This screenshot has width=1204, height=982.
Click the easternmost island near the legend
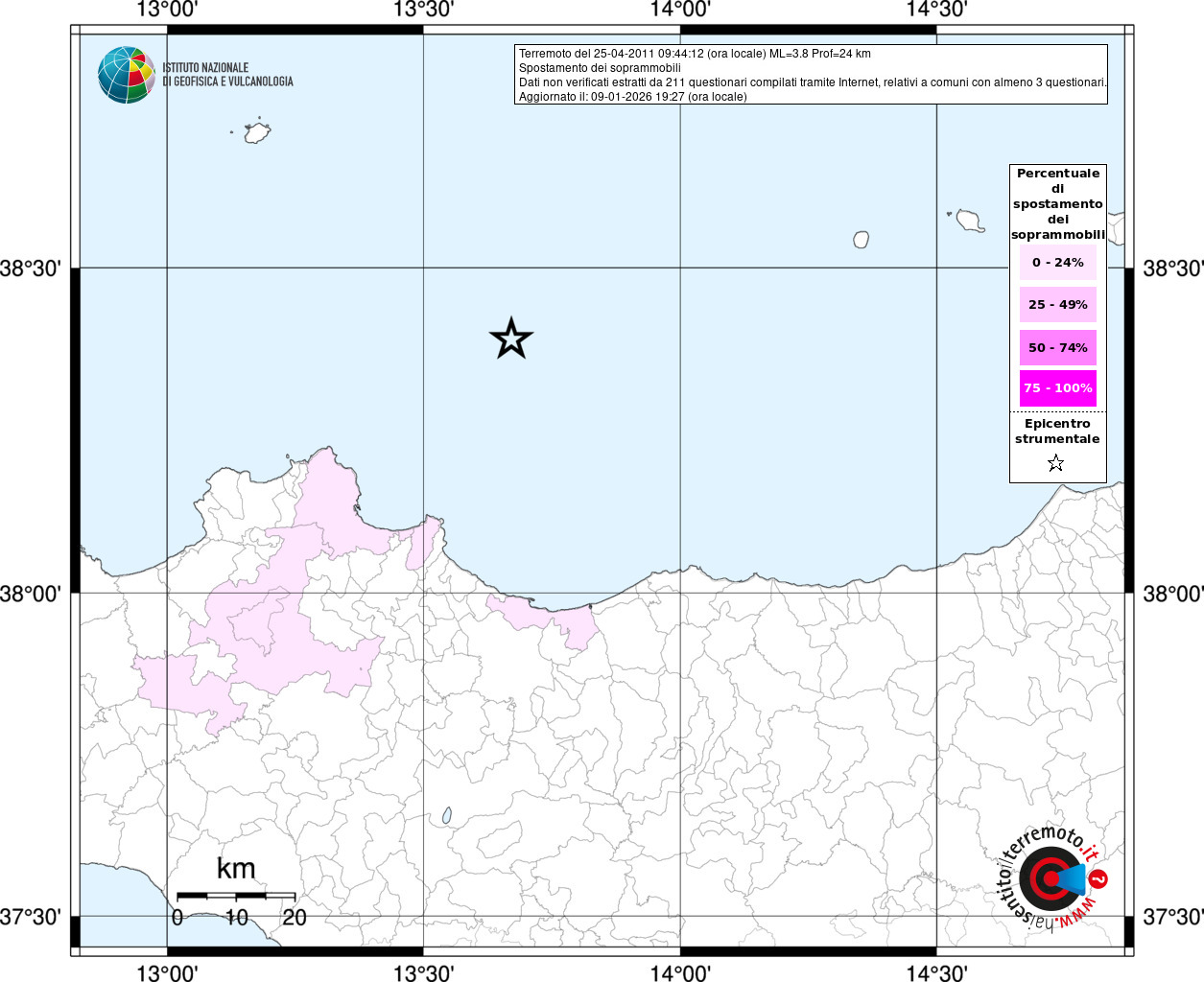pos(971,222)
